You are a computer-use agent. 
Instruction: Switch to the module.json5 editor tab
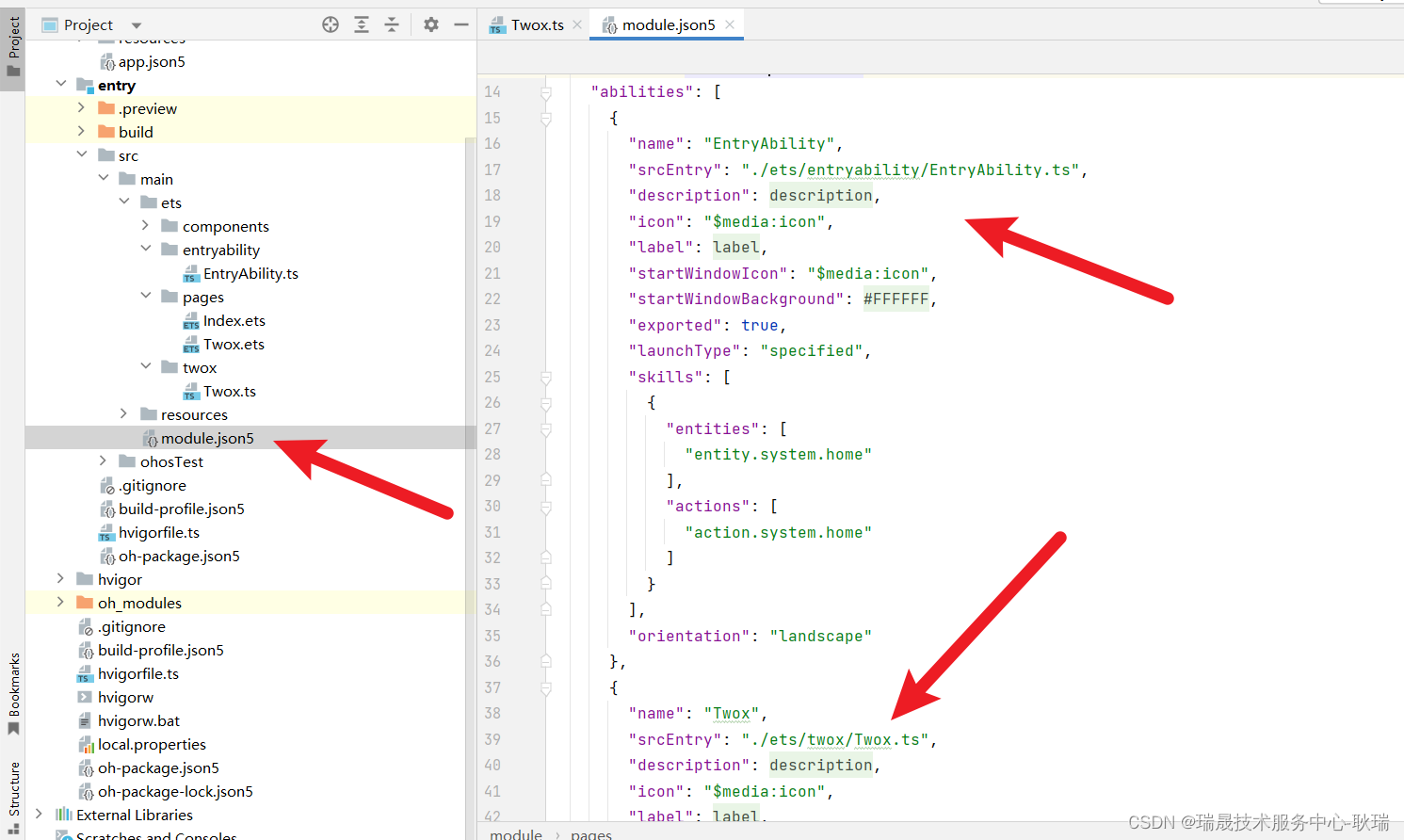tap(669, 25)
